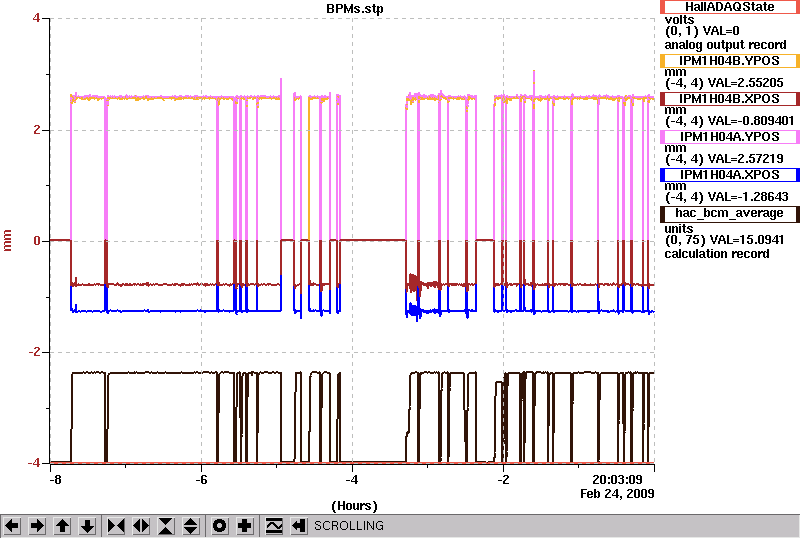Click the BPMs.stp graph title

pyautogui.click(x=355, y=9)
